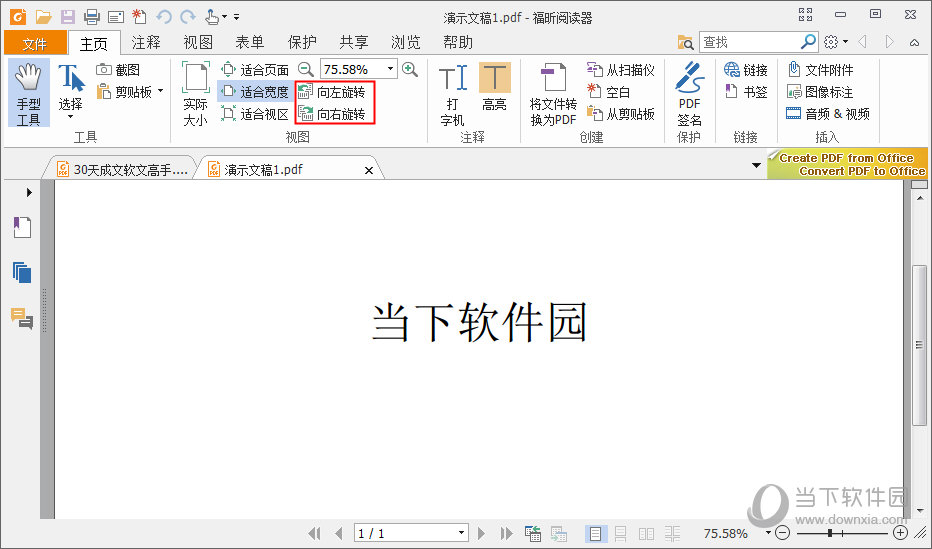This screenshot has width=932, height=549.
Task: Select the Hand tool (手型工具)
Action: (x=29, y=93)
